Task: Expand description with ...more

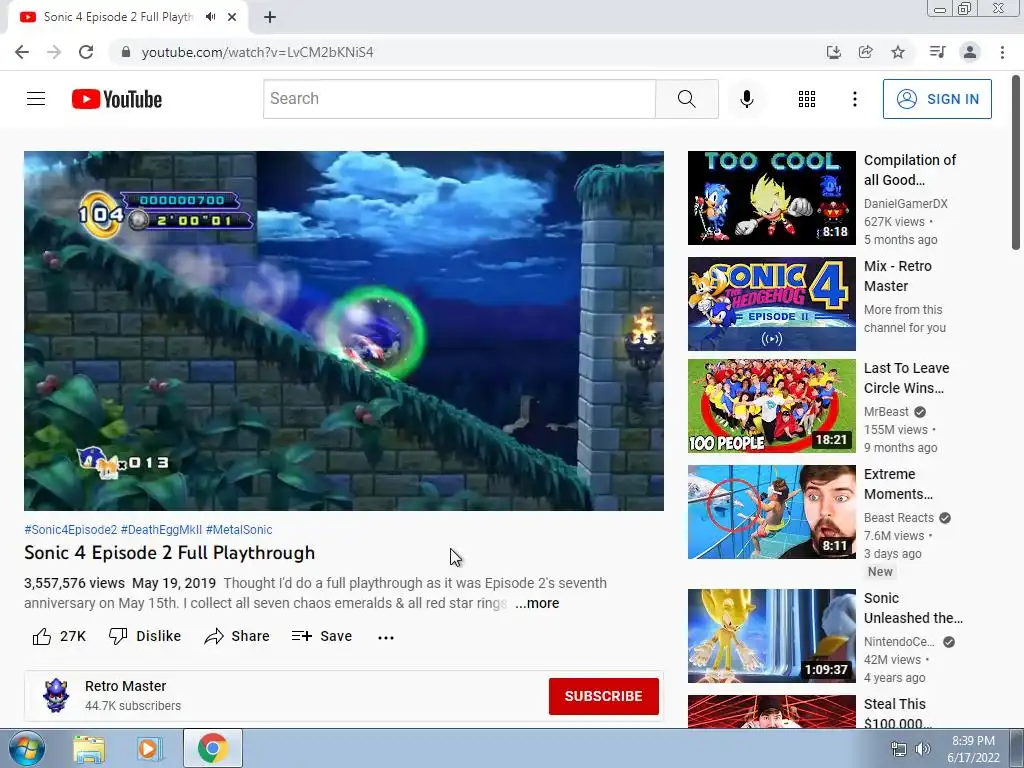Action: [537, 603]
